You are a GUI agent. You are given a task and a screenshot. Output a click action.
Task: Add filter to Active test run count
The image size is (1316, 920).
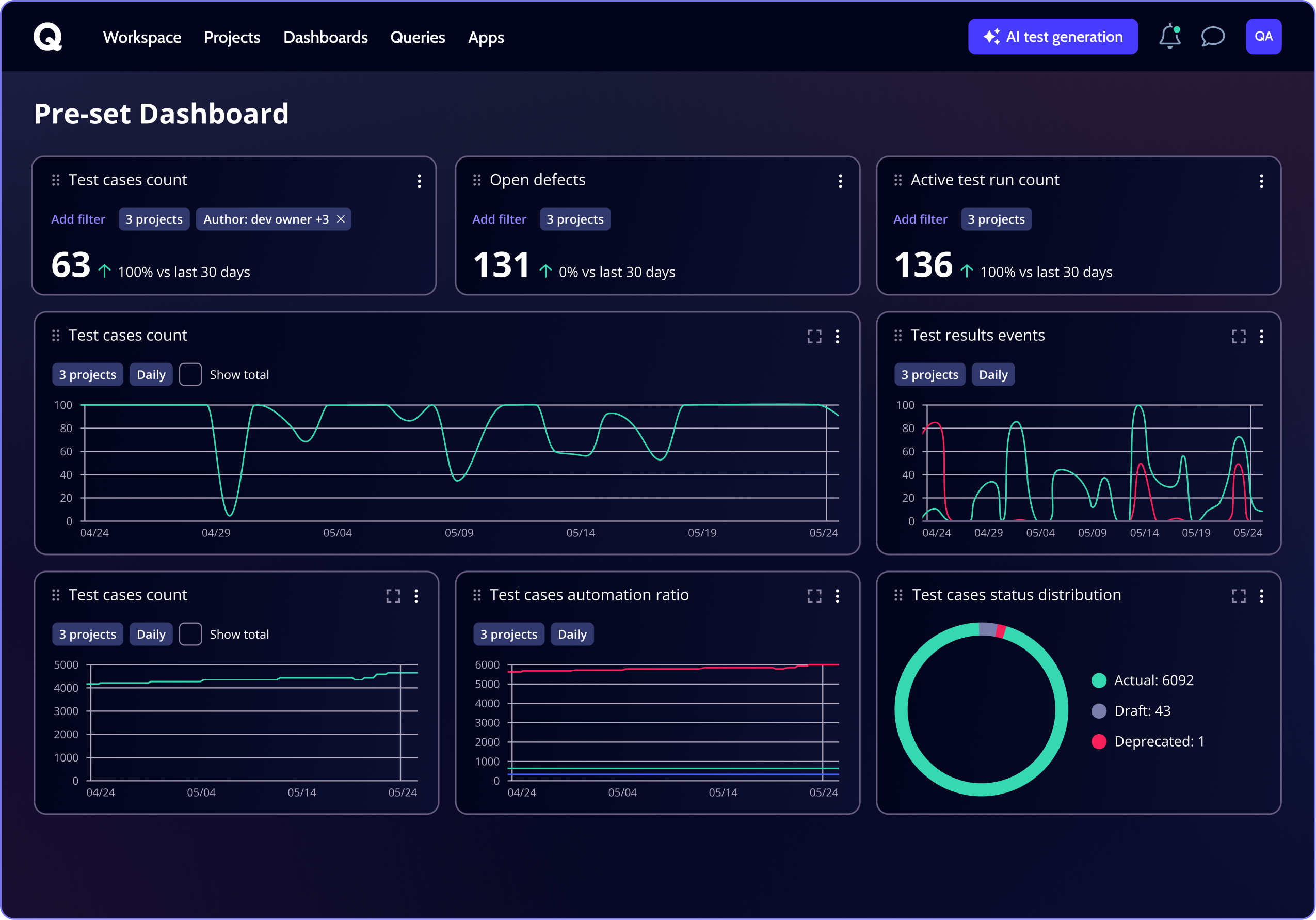[x=920, y=219]
